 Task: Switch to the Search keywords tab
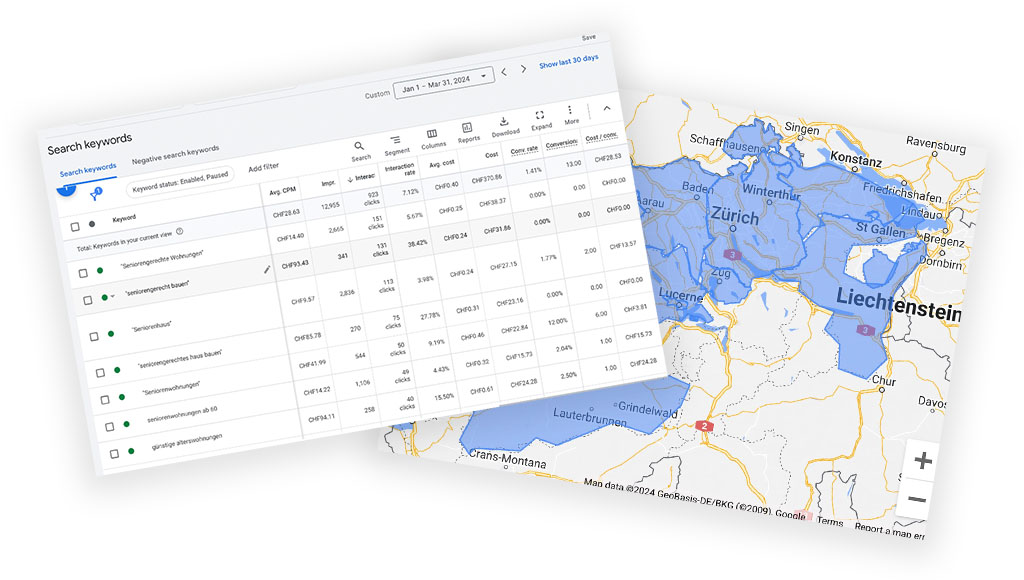coord(88,170)
